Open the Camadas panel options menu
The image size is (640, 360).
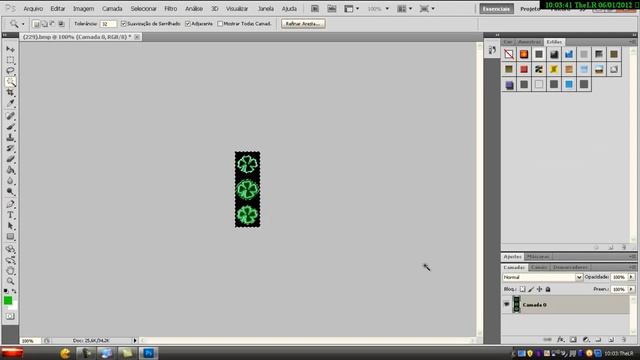632,267
